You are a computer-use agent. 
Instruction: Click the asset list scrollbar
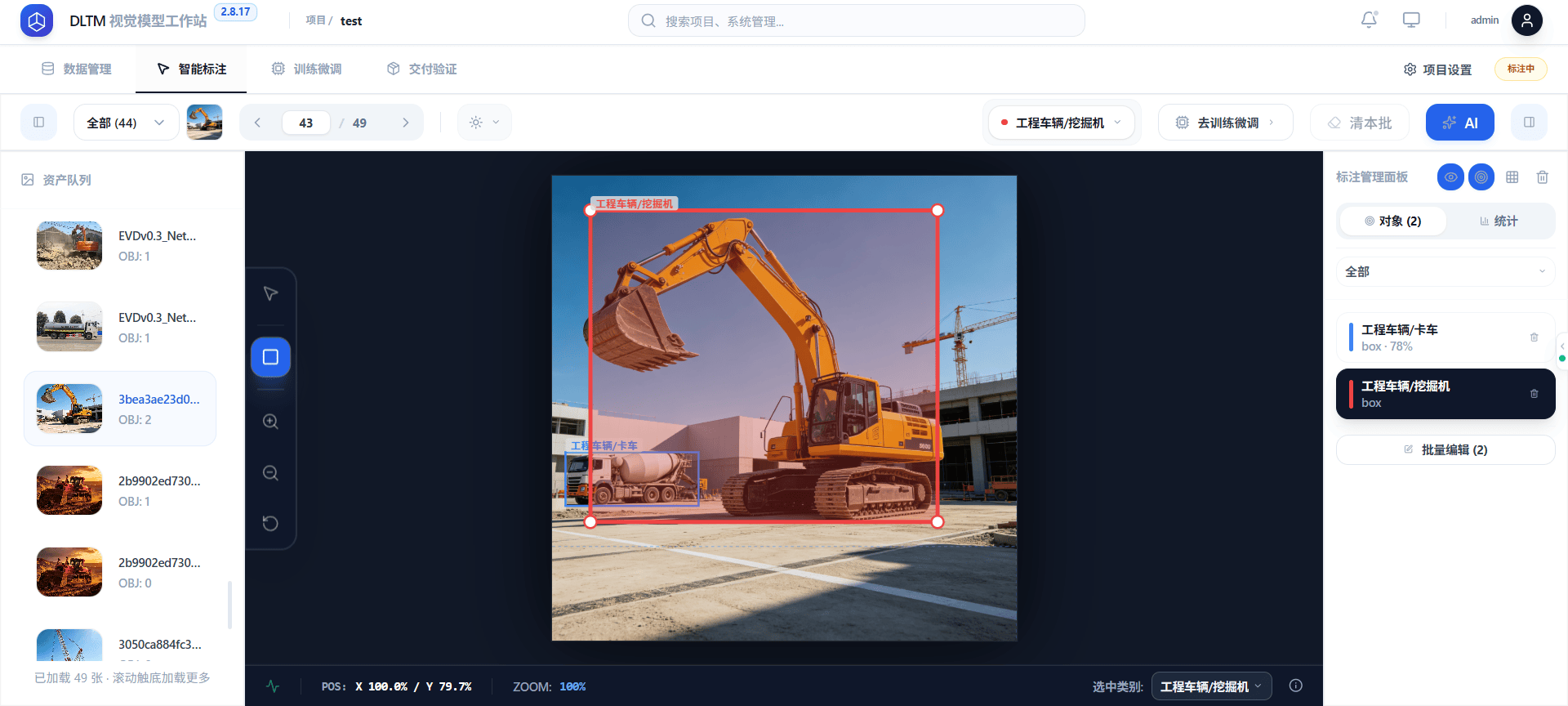point(229,605)
